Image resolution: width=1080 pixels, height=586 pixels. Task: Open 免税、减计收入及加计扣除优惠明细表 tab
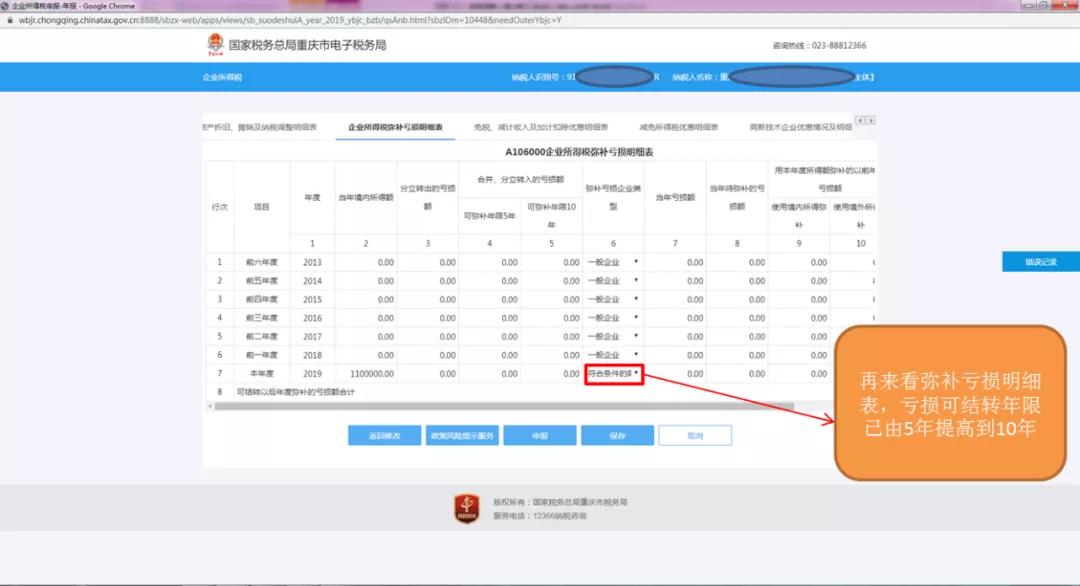[x=541, y=127]
